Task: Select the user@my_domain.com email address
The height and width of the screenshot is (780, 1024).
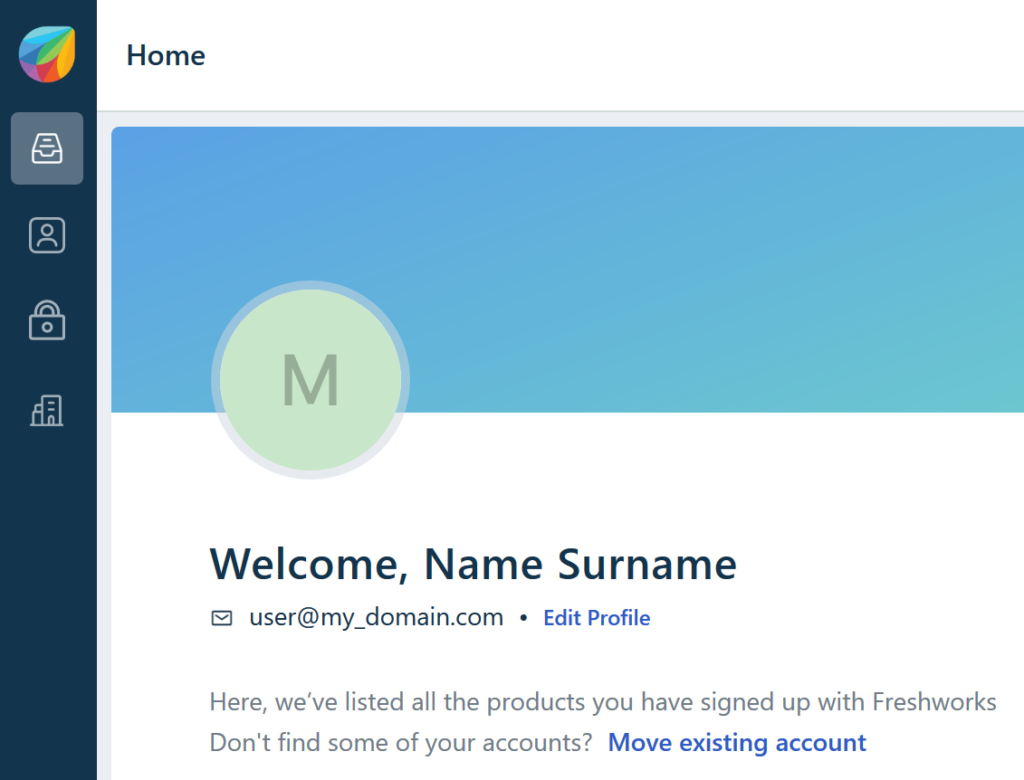Action: 376,617
